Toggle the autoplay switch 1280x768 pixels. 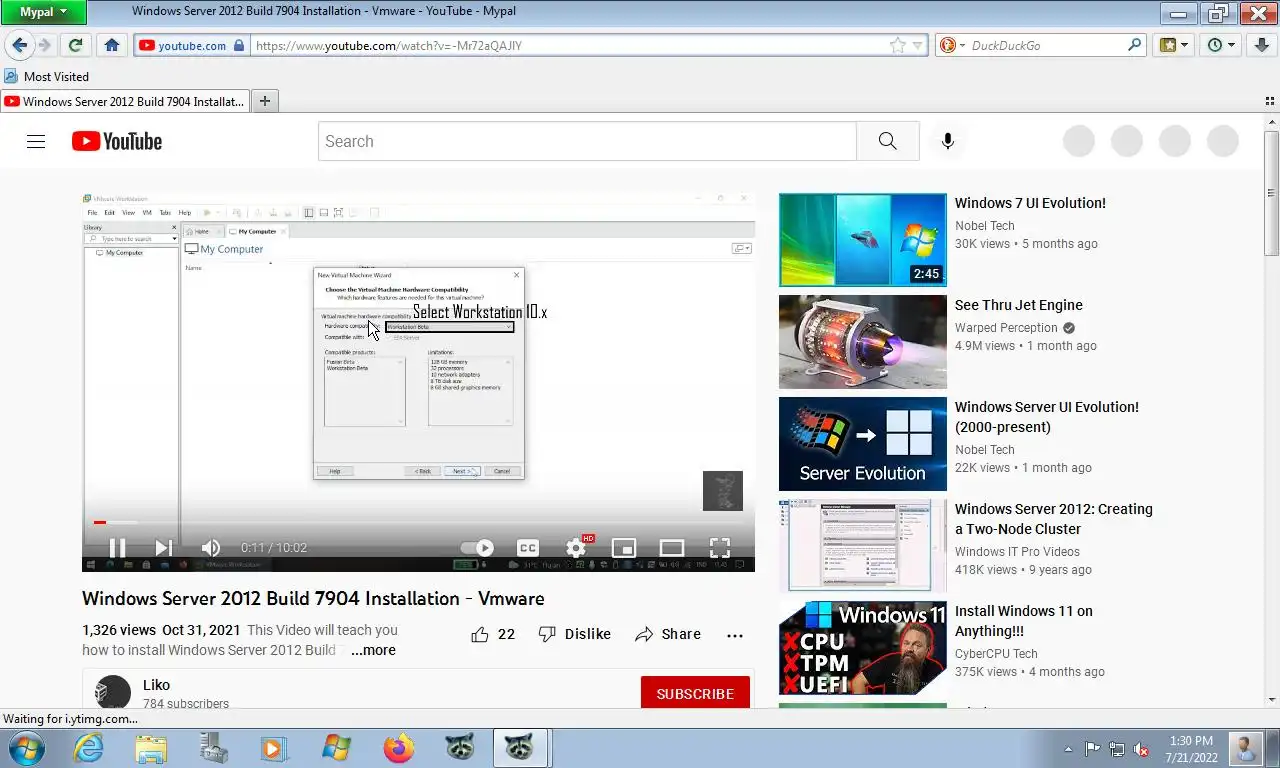pos(477,547)
